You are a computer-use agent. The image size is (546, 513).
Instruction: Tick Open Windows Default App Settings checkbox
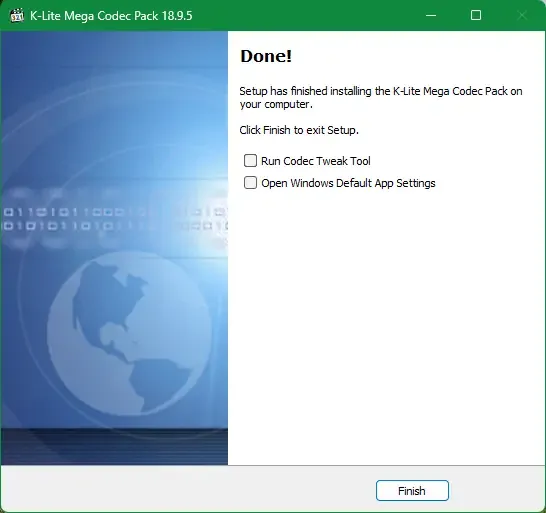(x=250, y=182)
